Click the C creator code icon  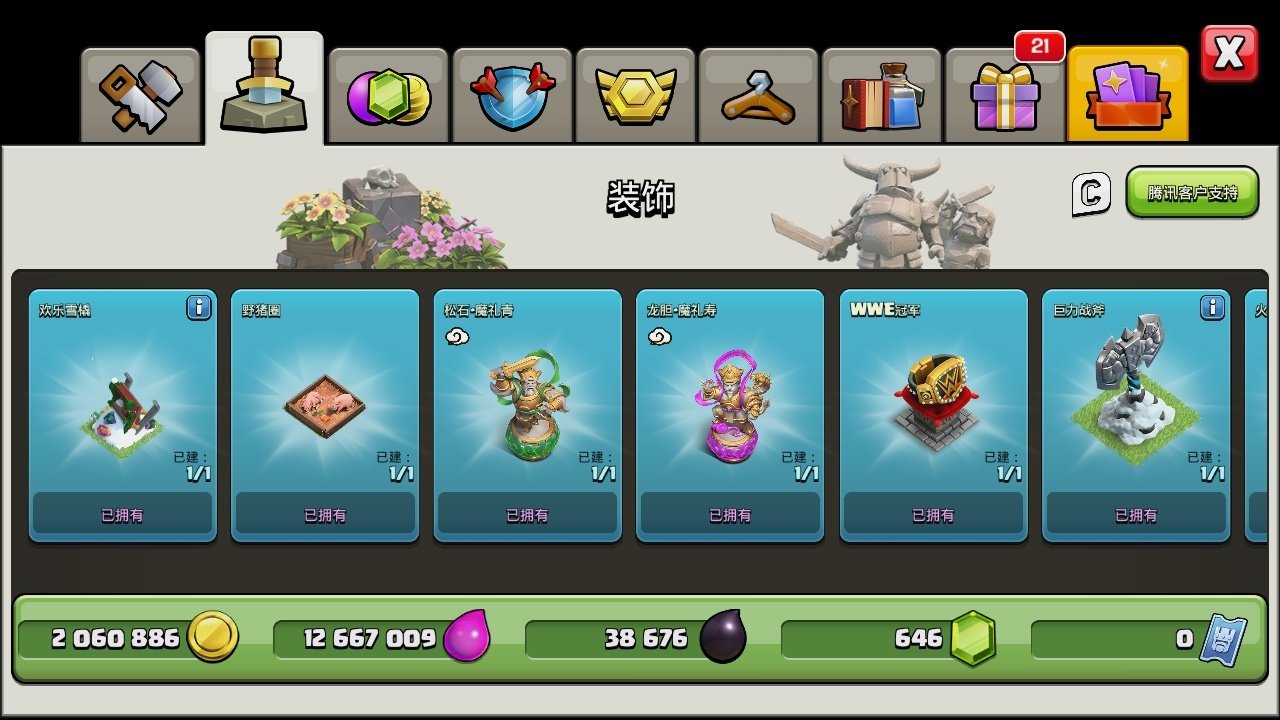pos(1091,193)
